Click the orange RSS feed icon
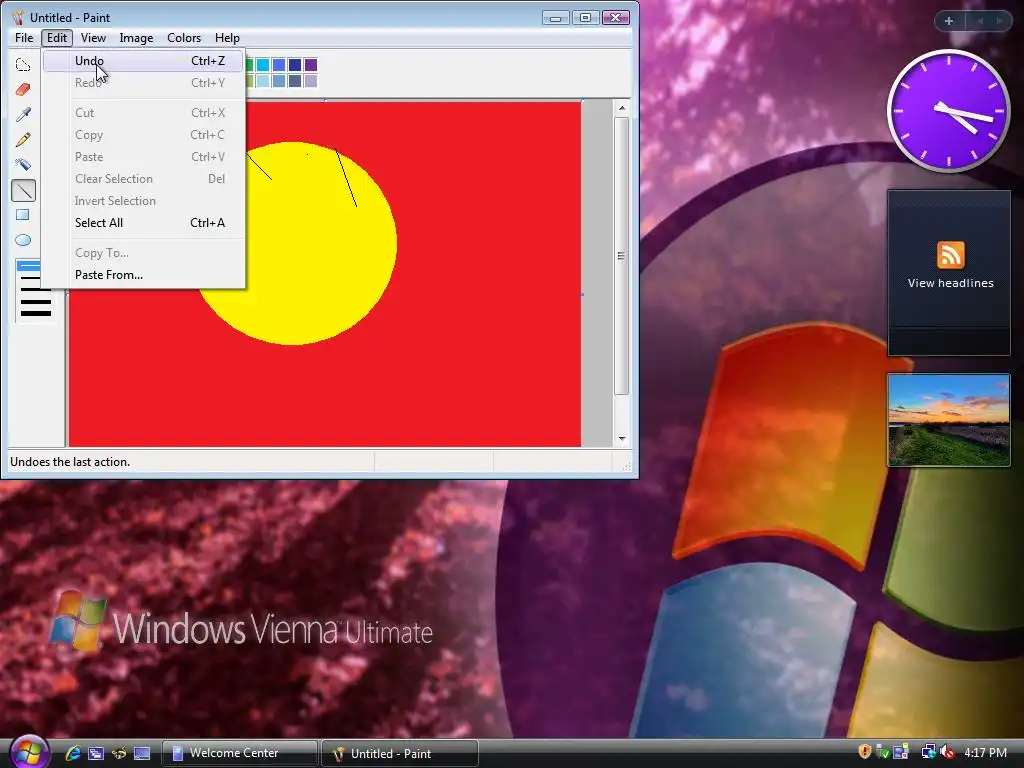The width and height of the screenshot is (1024, 768). click(x=950, y=255)
